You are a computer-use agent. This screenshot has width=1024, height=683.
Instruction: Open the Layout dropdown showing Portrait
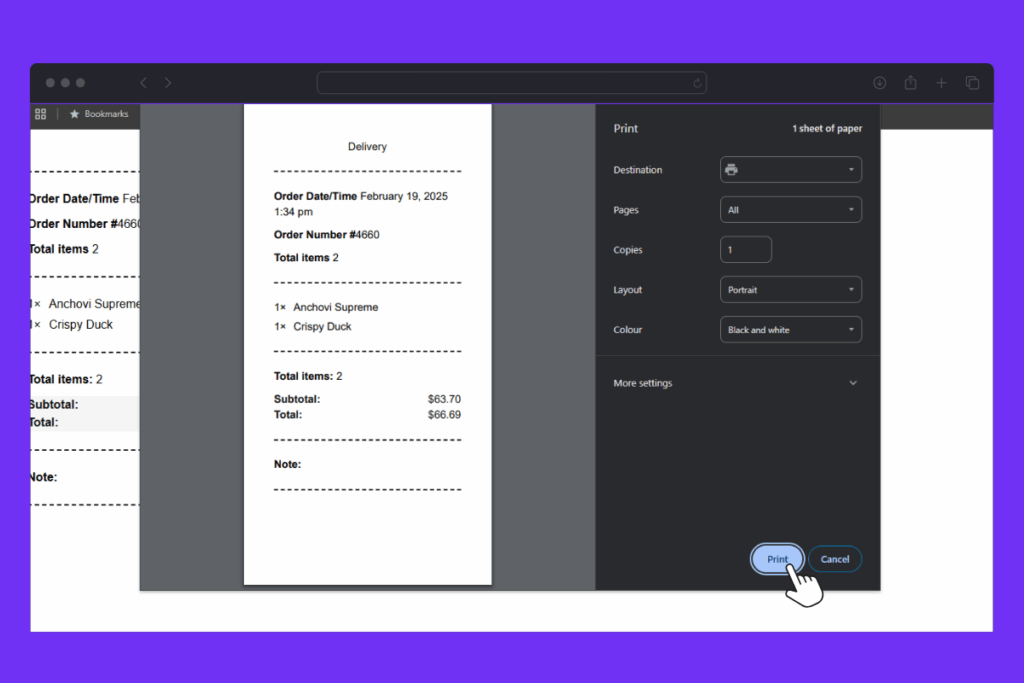[790, 289]
